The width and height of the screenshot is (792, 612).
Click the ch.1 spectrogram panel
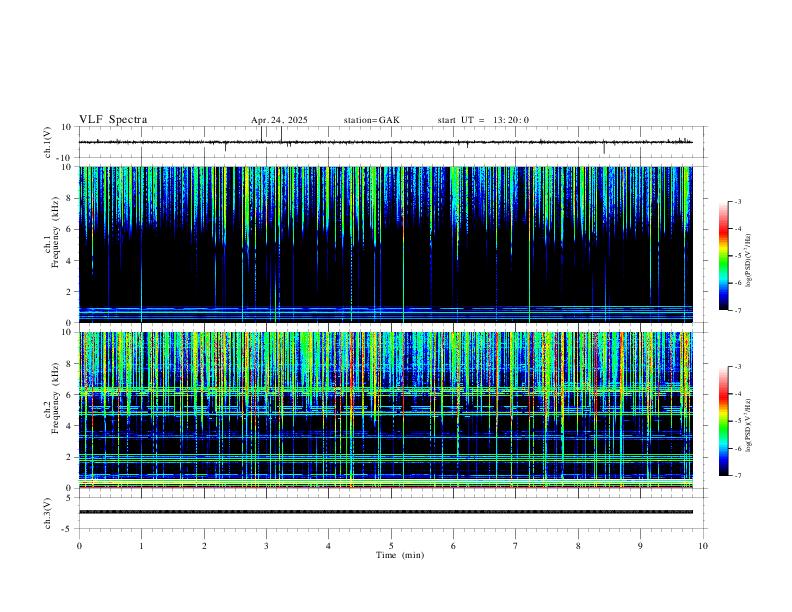coord(385,244)
